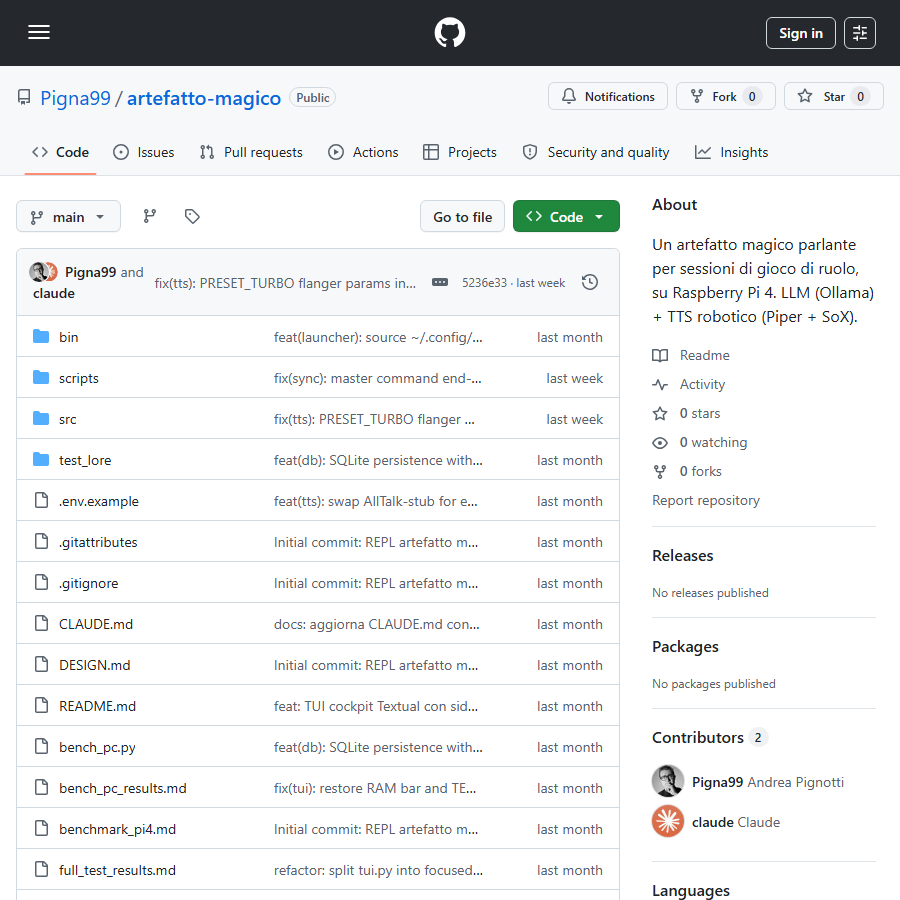Open commit 'docs: aggiorna CLAUDE.md con...'

pyautogui.click(x=377, y=624)
